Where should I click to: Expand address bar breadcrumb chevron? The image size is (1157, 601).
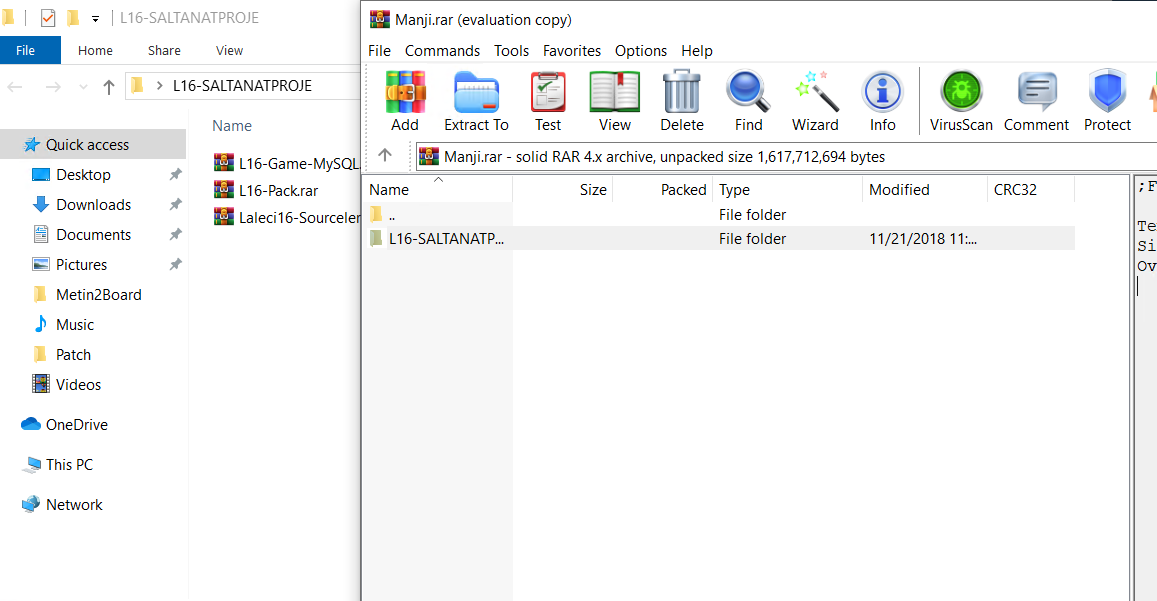(159, 86)
